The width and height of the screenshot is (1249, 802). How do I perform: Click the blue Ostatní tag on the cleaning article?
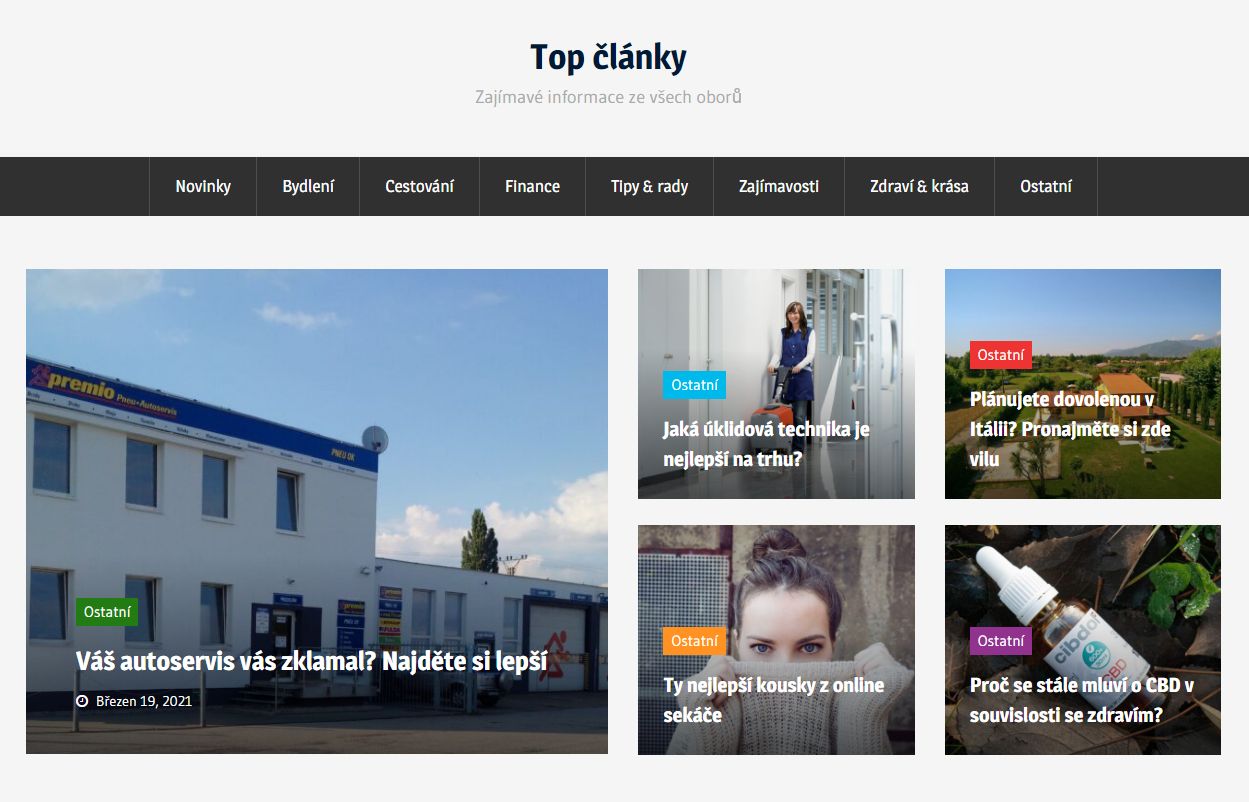tap(694, 385)
